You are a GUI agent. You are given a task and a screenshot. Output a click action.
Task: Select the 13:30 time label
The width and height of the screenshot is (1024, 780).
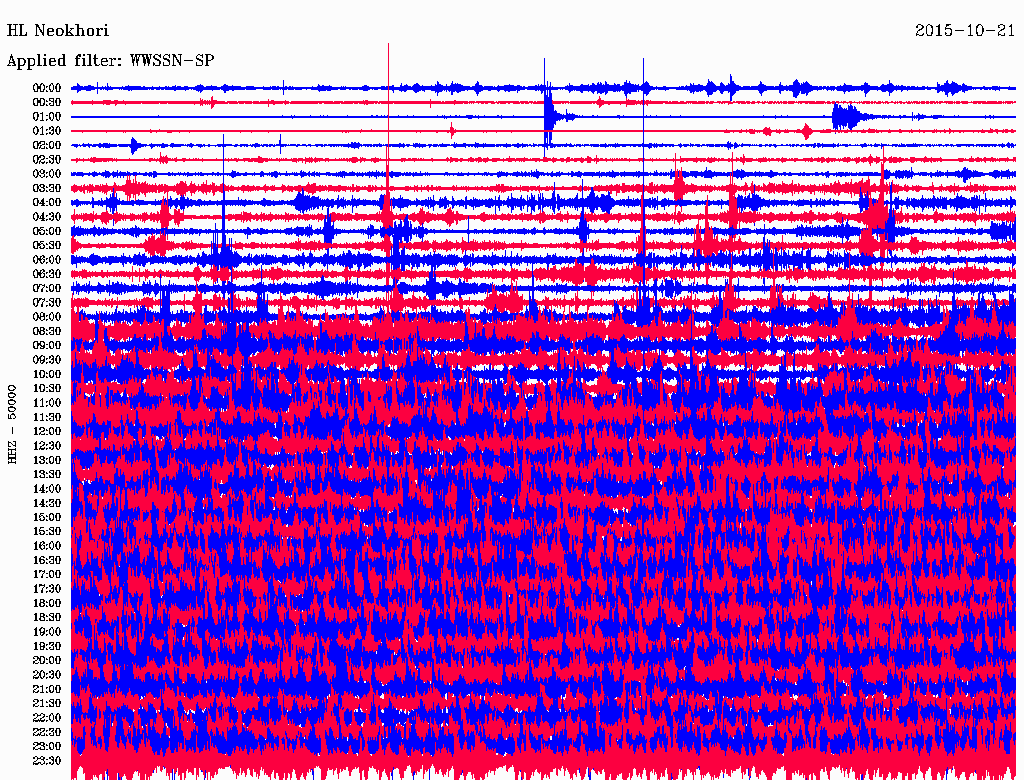(47, 474)
